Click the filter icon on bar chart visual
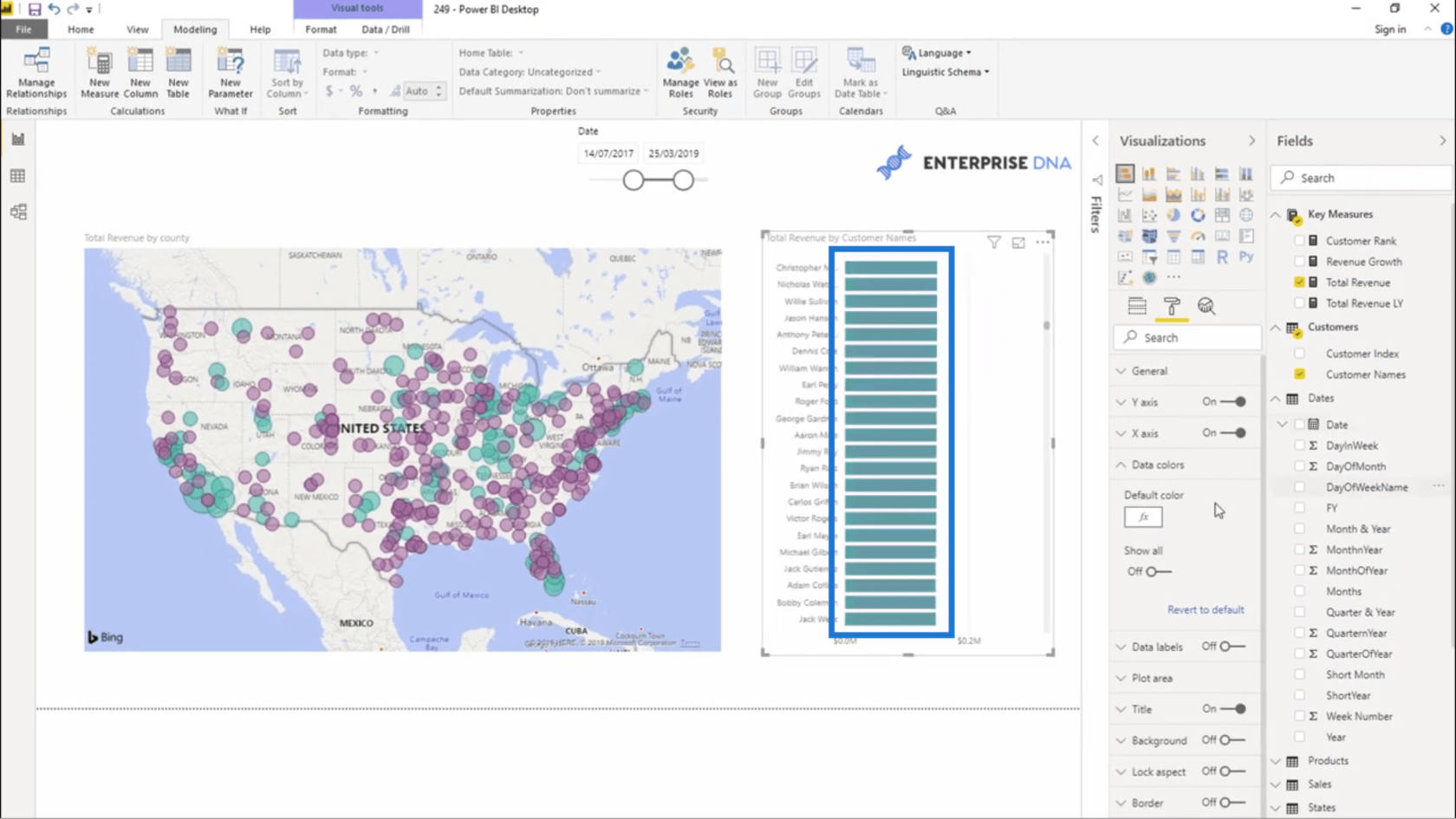The image size is (1456, 819). [x=994, y=243]
